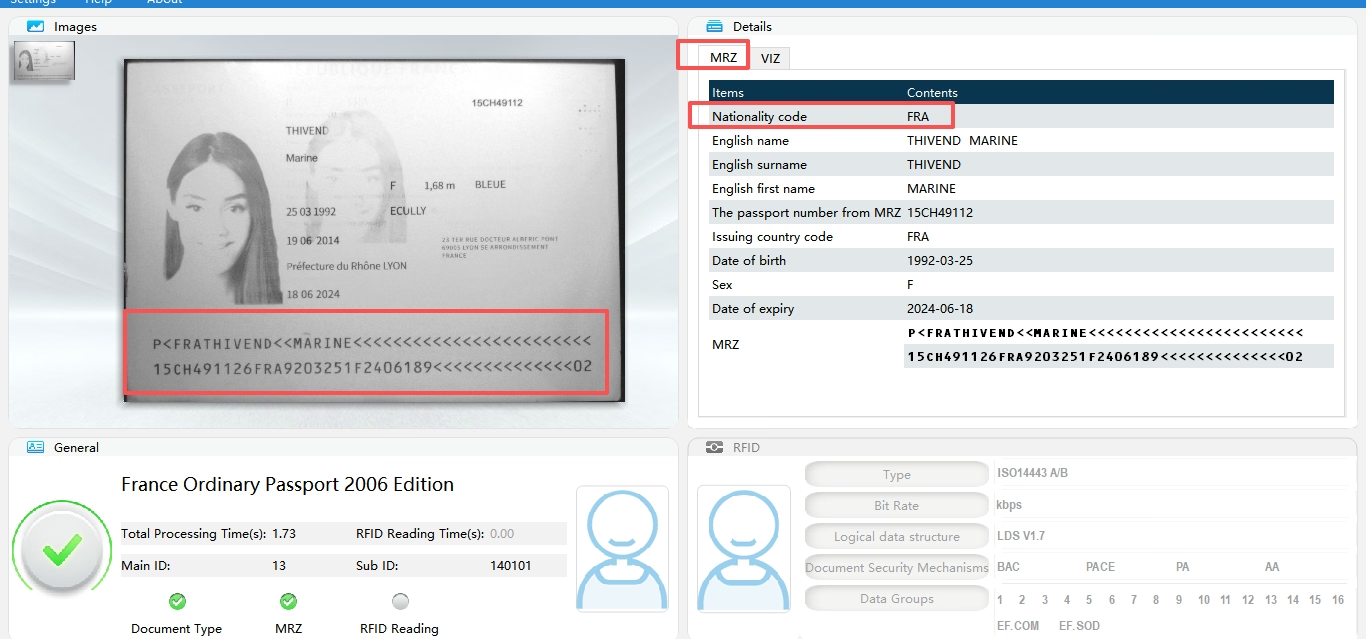
Task: Select the Sub ID value 140101
Action: (511, 565)
